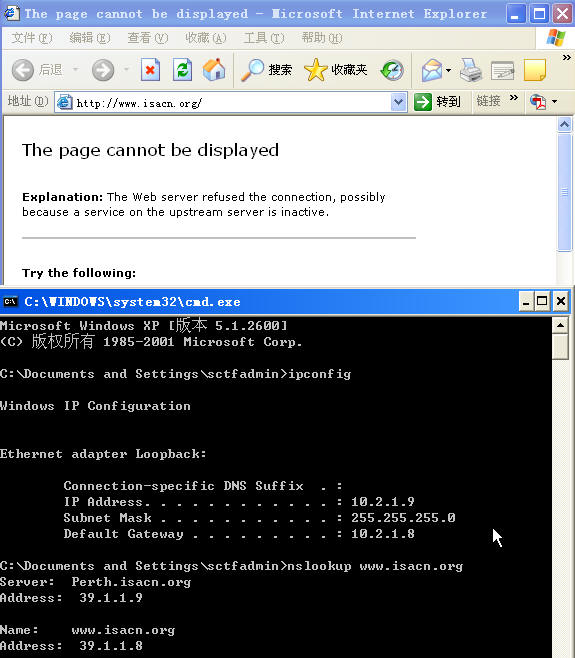Screen dimensions: 575x658
Task: Click the browser vertical scrollbar thumb
Action: tap(565, 193)
